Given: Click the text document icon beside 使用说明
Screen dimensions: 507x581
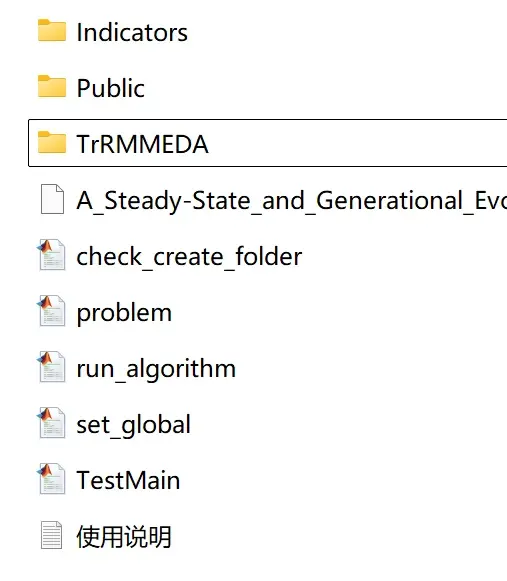Looking at the screenshot, I should pyautogui.click(x=52, y=535).
